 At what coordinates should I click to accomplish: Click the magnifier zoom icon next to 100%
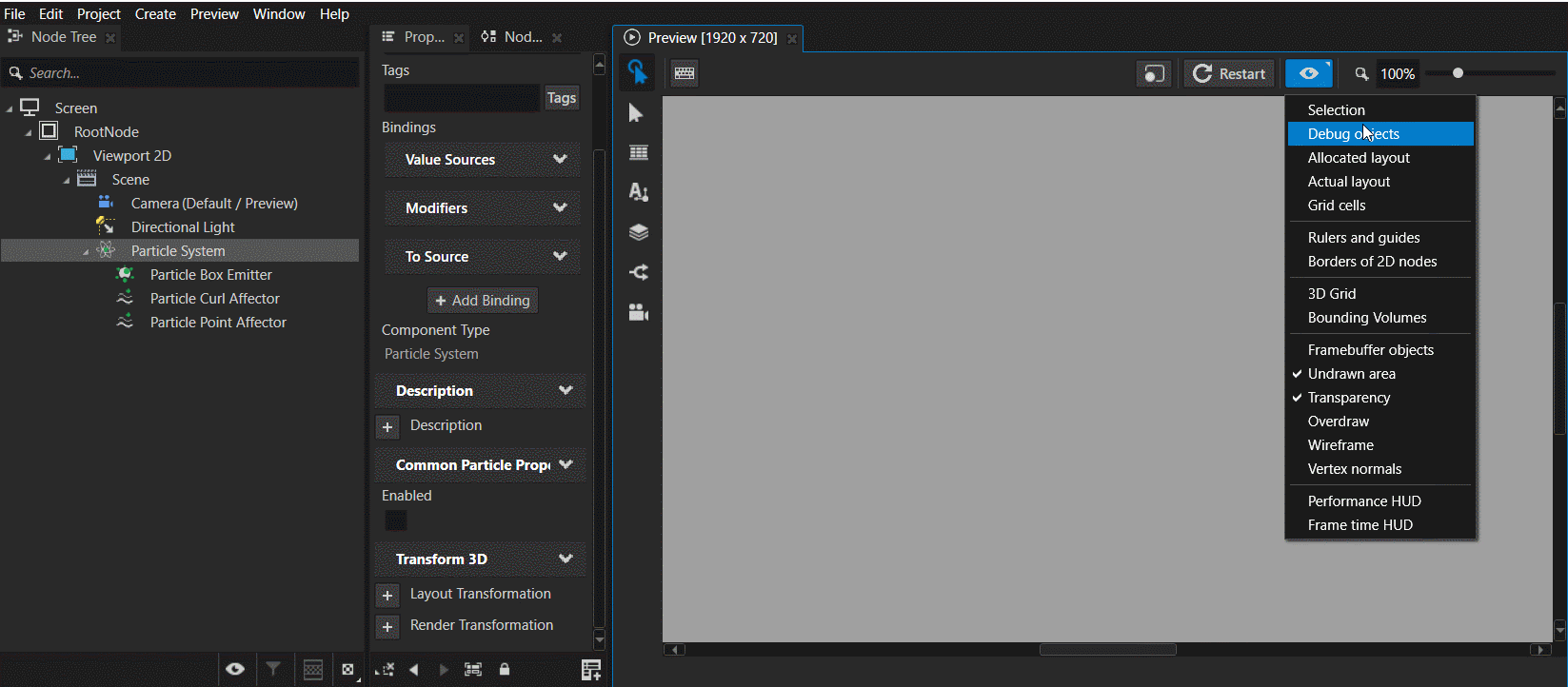1361,73
